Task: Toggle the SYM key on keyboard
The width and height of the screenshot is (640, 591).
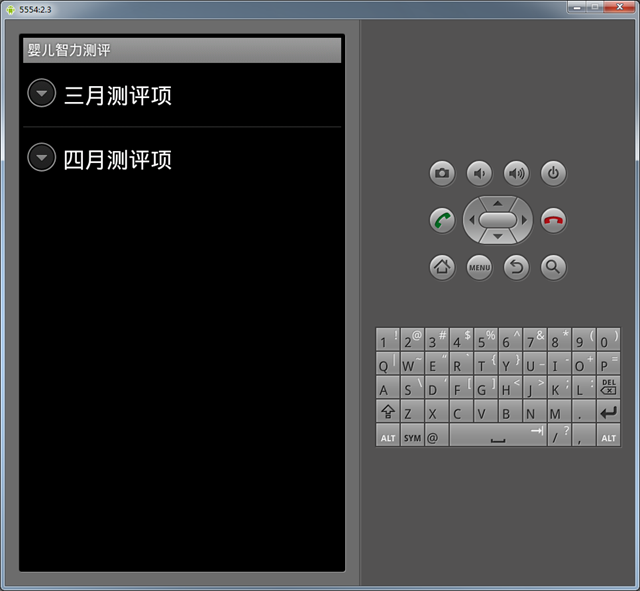Action: tap(412, 437)
